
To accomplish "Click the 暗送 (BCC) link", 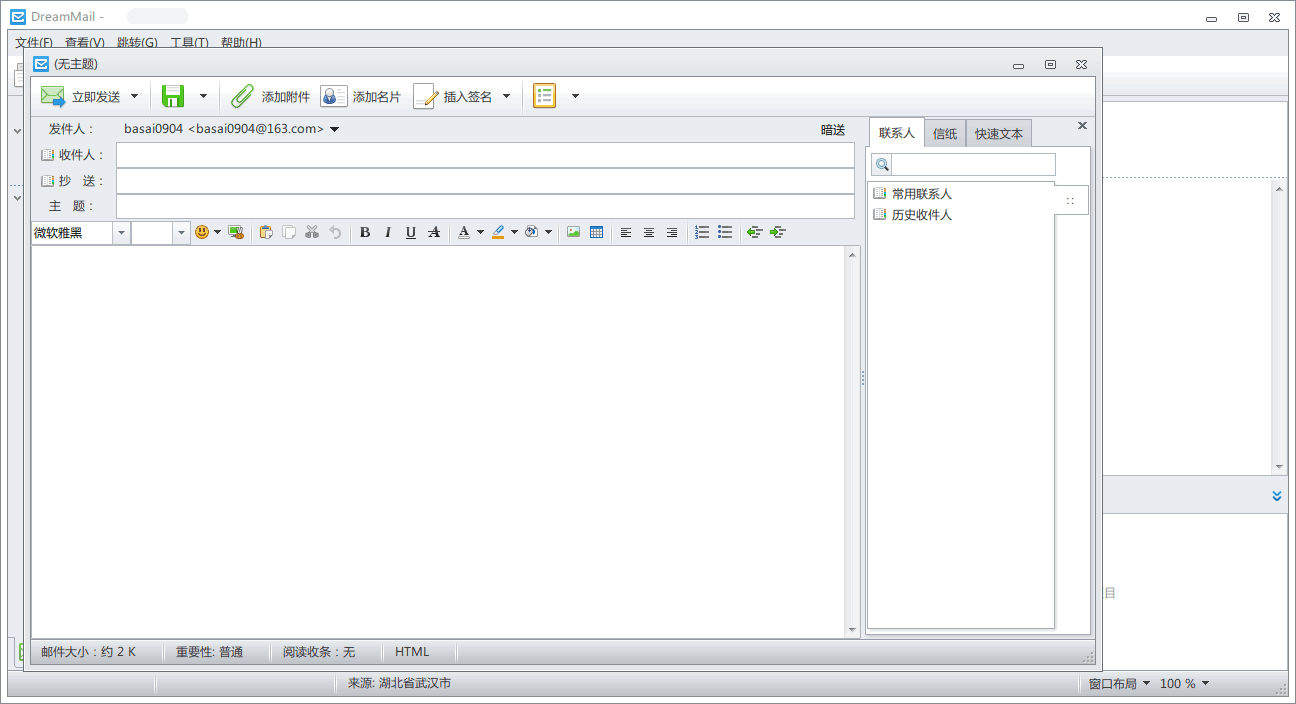I will [x=833, y=130].
